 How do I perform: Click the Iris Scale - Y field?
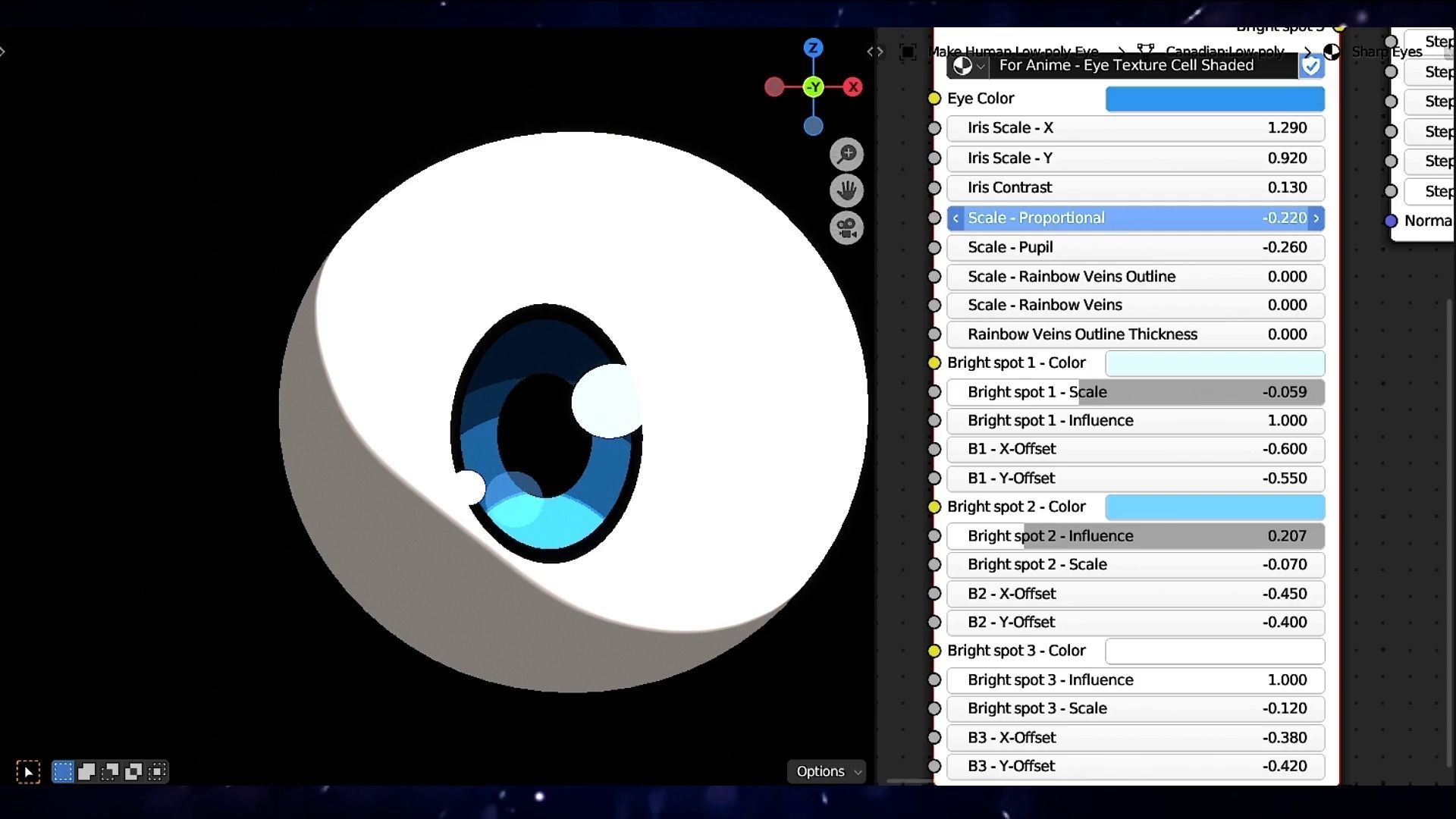[x=1136, y=158]
